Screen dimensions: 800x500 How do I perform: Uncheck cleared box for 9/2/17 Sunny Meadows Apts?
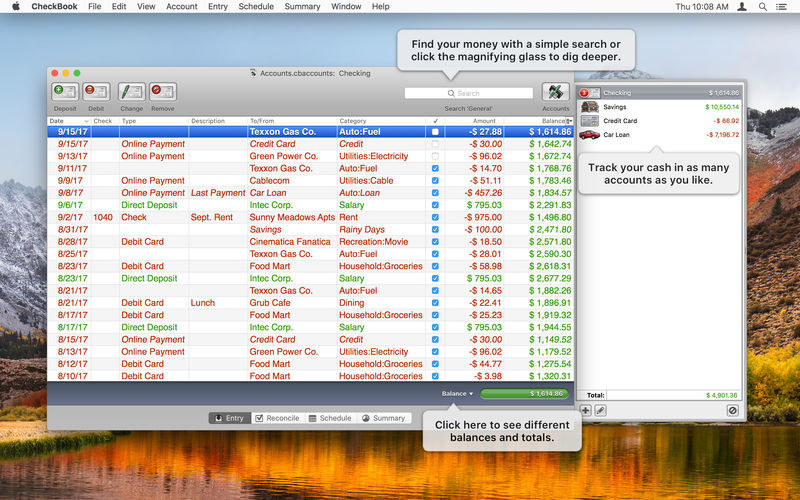click(x=434, y=216)
